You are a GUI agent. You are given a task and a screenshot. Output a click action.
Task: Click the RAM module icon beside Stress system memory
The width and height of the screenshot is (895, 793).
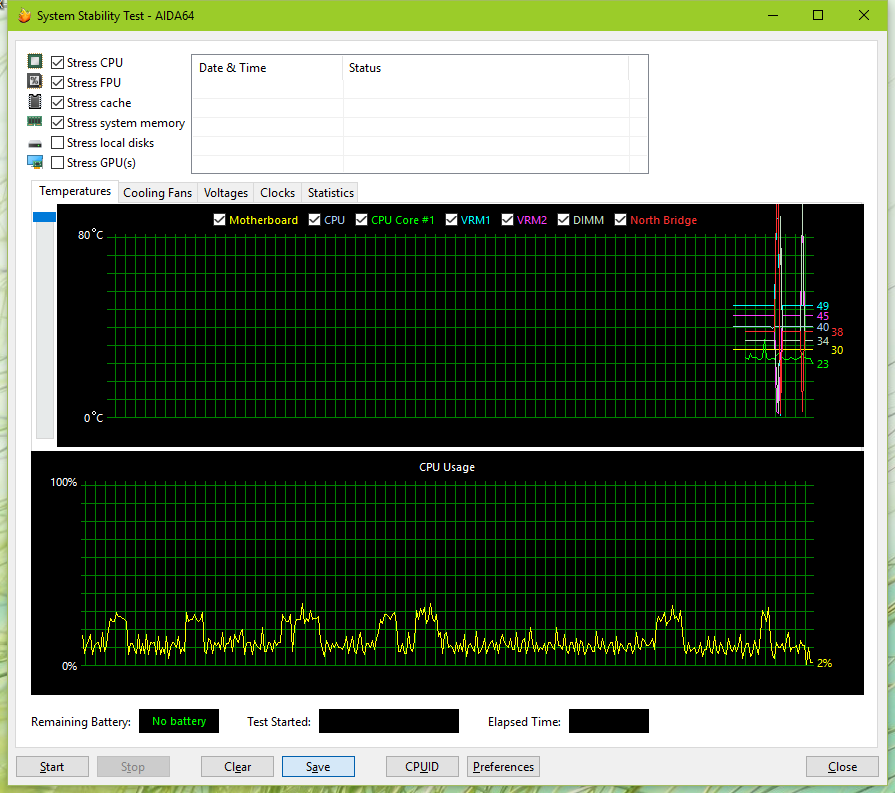tap(35, 121)
